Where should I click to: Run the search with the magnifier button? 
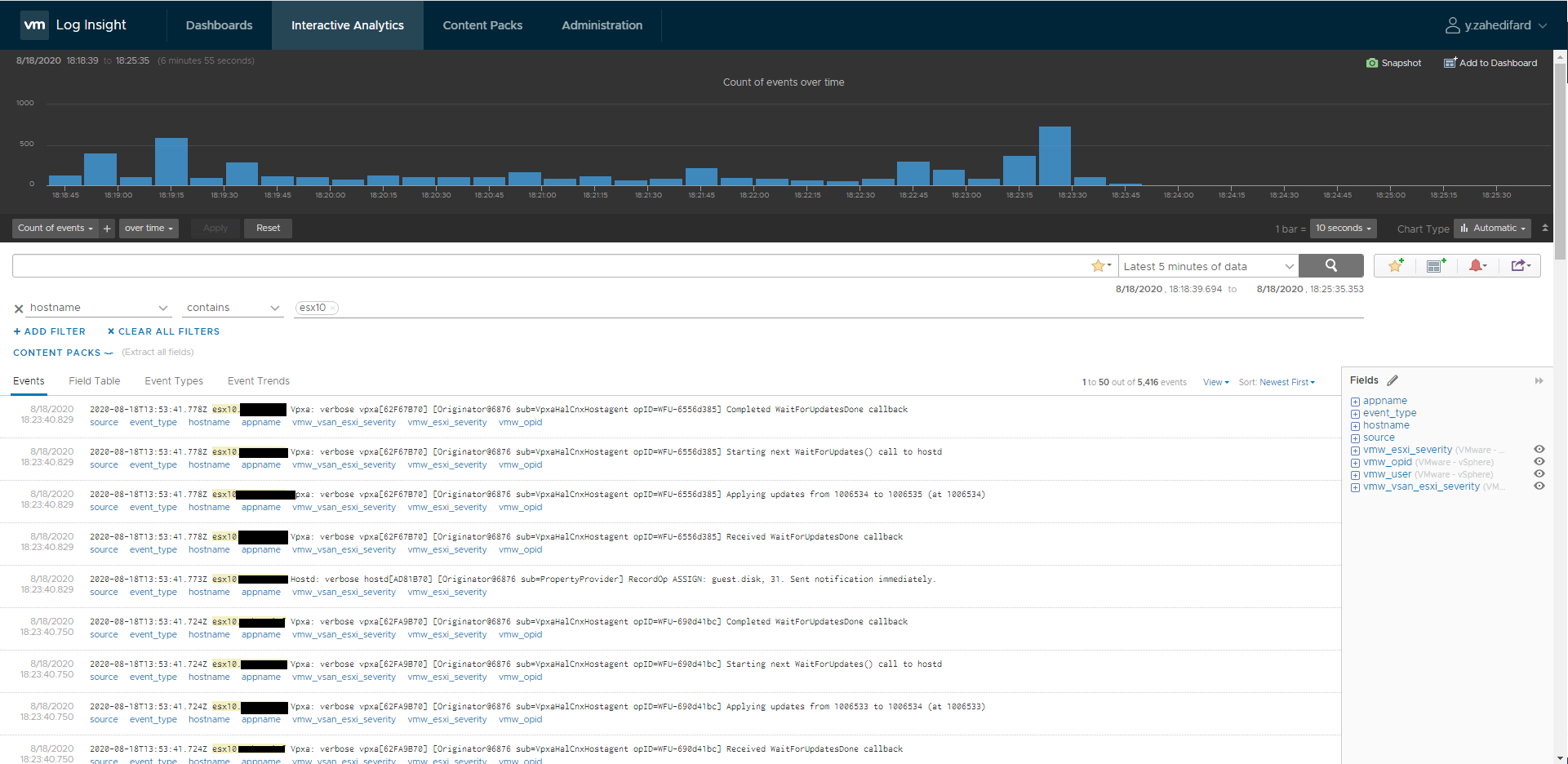click(1331, 265)
